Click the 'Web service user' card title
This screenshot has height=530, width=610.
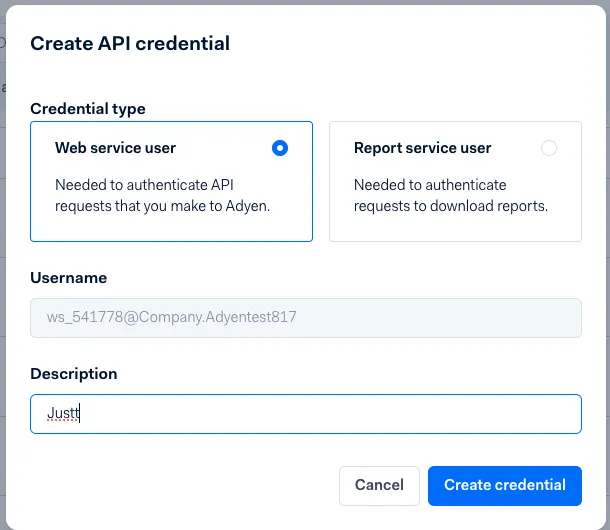coord(116,148)
